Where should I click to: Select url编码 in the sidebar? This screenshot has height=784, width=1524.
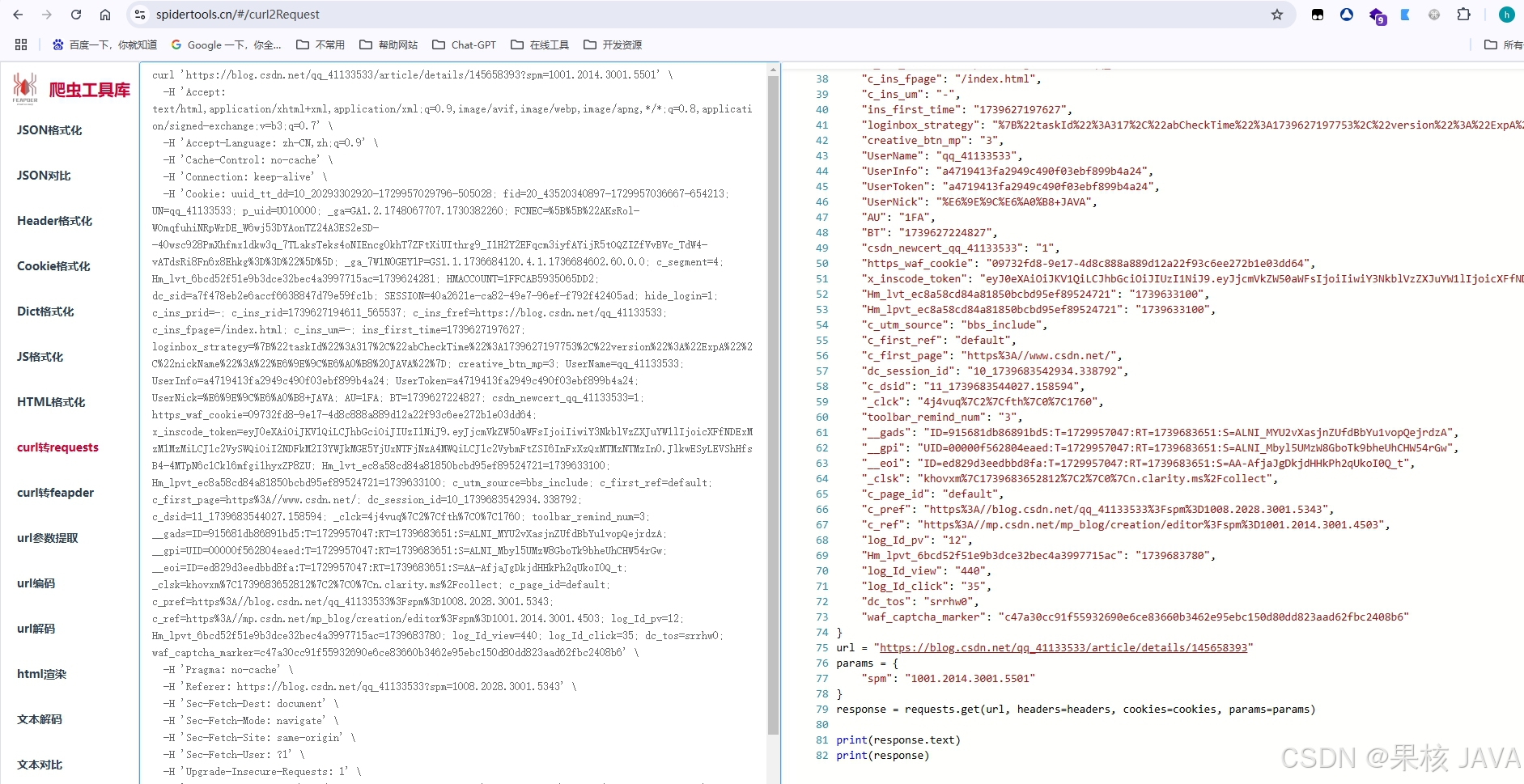click(x=36, y=583)
